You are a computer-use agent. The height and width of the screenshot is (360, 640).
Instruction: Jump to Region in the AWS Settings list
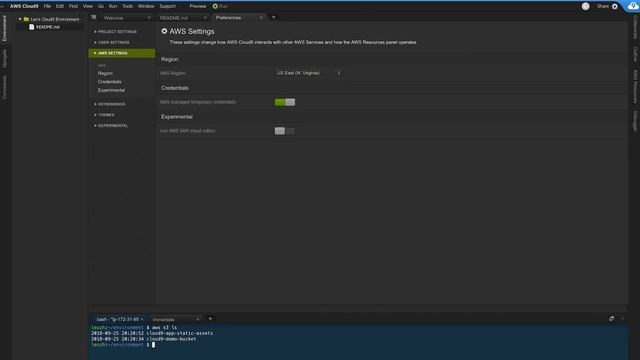click(x=105, y=73)
